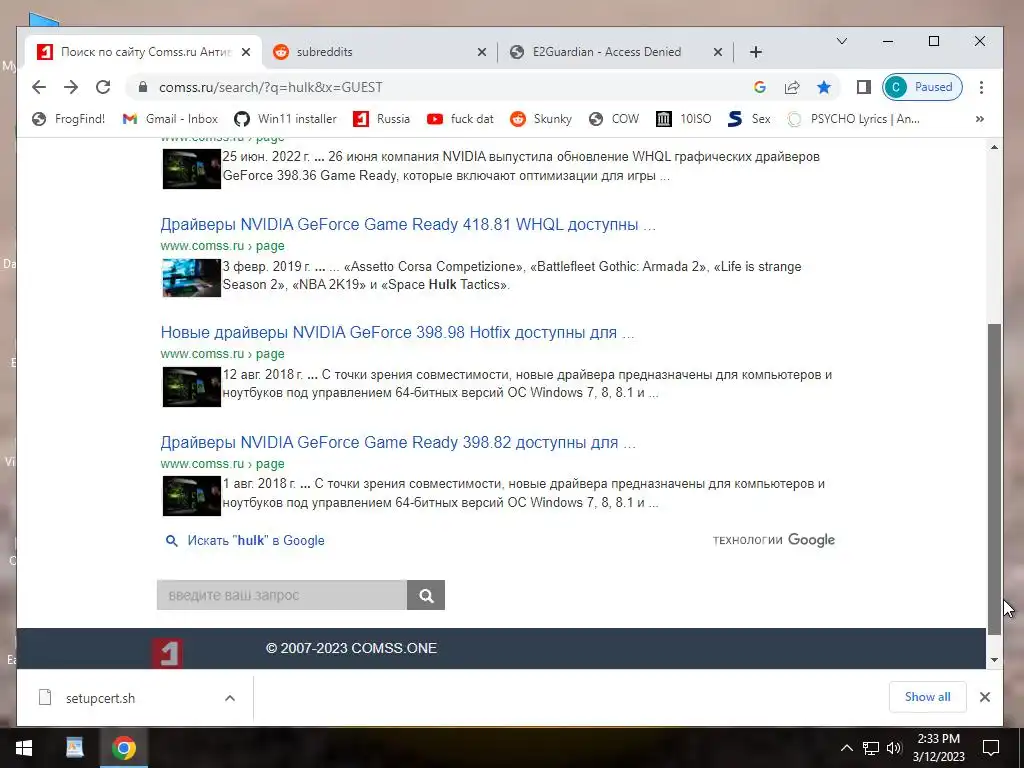Open the volume speaker tray icon
The height and width of the screenshot is (768, 1024).
coord(894,748)
